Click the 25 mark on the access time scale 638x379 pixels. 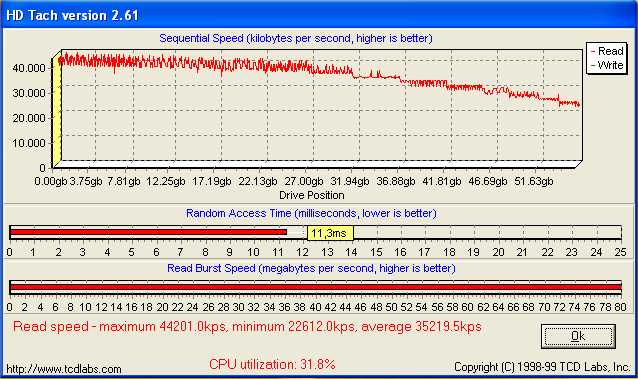pos(621,252)
